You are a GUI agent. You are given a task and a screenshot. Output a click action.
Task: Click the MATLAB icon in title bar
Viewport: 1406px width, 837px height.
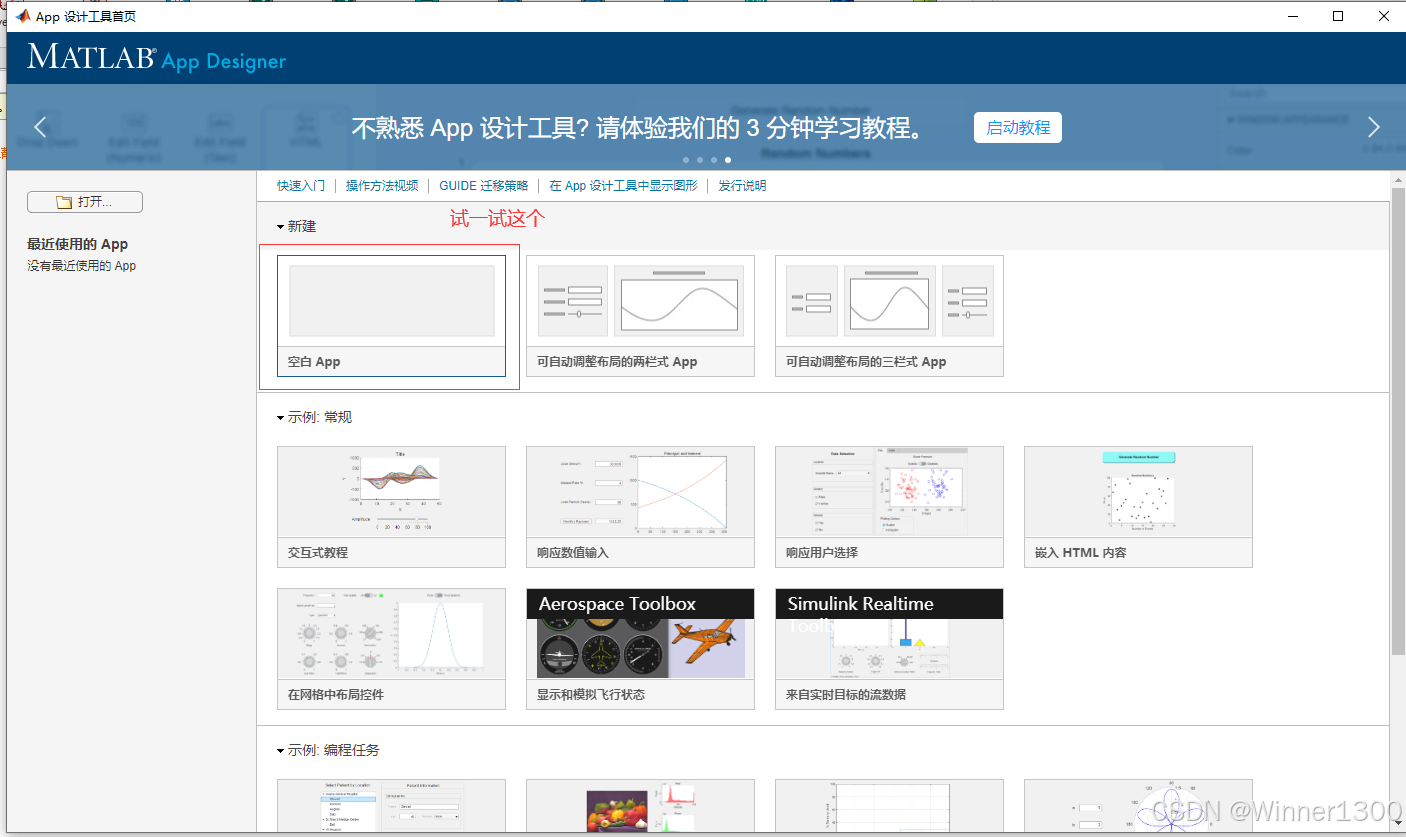(x=22, y=16)
